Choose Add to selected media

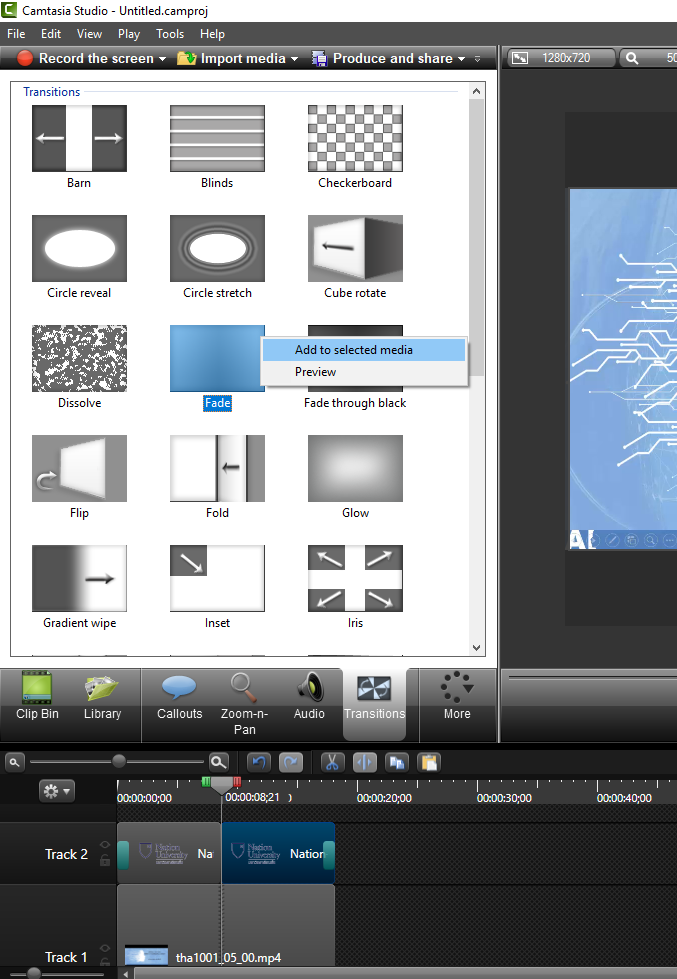354,350
